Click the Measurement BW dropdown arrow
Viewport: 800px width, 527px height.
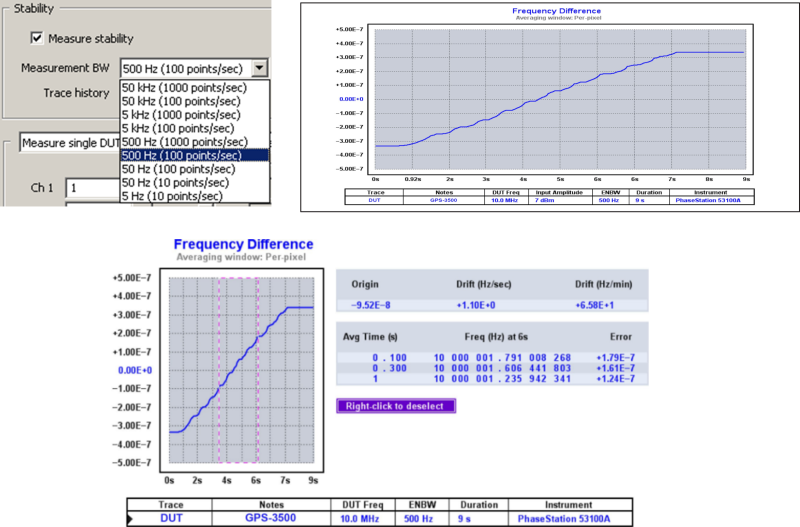click(260, 68)
